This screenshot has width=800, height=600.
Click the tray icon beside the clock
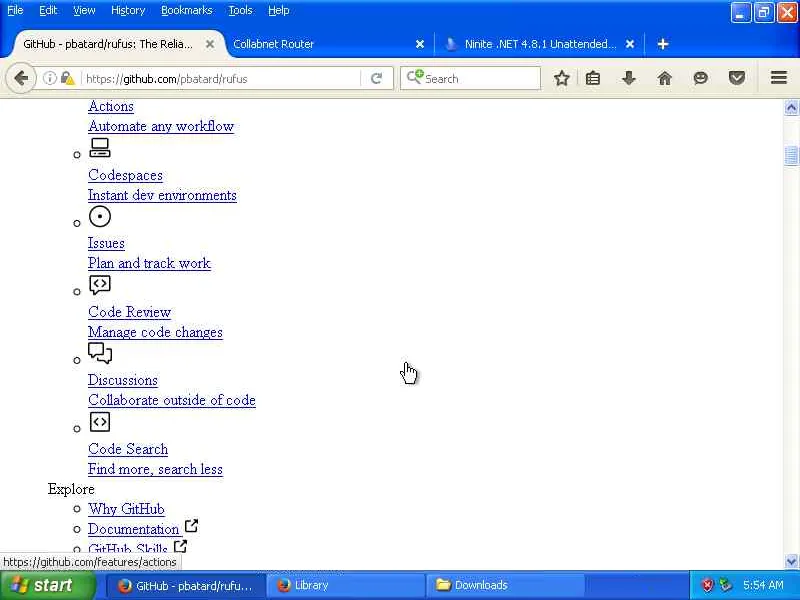point(725,585)
